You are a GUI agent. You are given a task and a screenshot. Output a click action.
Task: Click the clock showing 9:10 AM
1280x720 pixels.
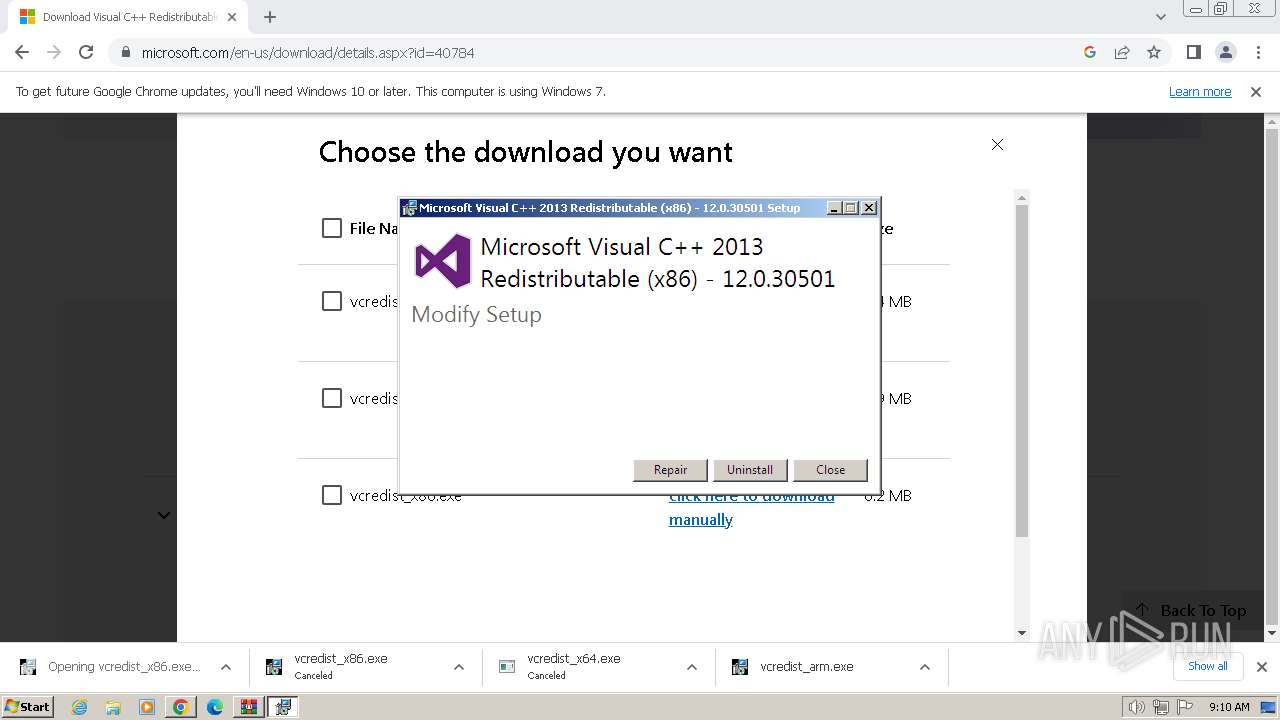coord(1229,707)
